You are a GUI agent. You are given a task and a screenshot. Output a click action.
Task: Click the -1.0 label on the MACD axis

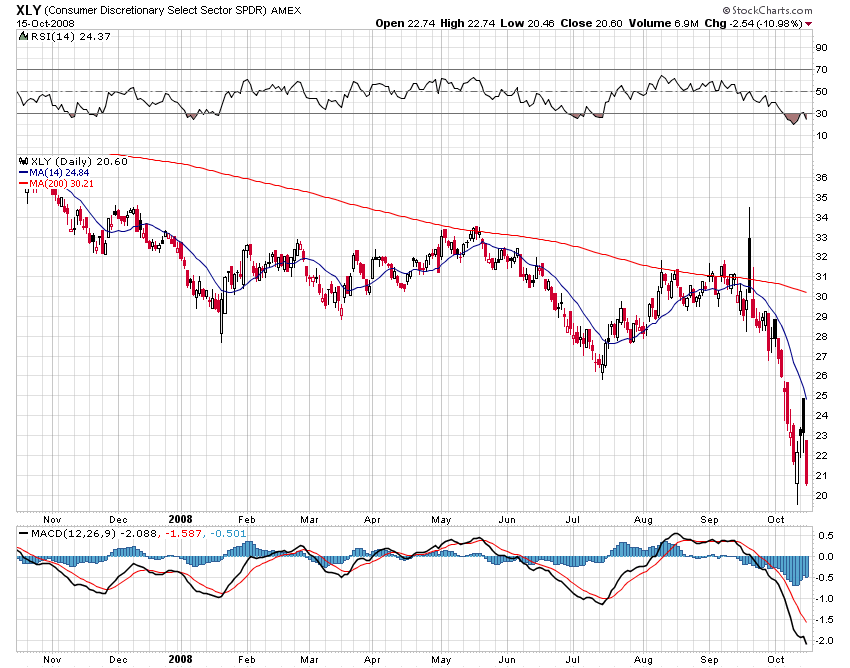825,599
